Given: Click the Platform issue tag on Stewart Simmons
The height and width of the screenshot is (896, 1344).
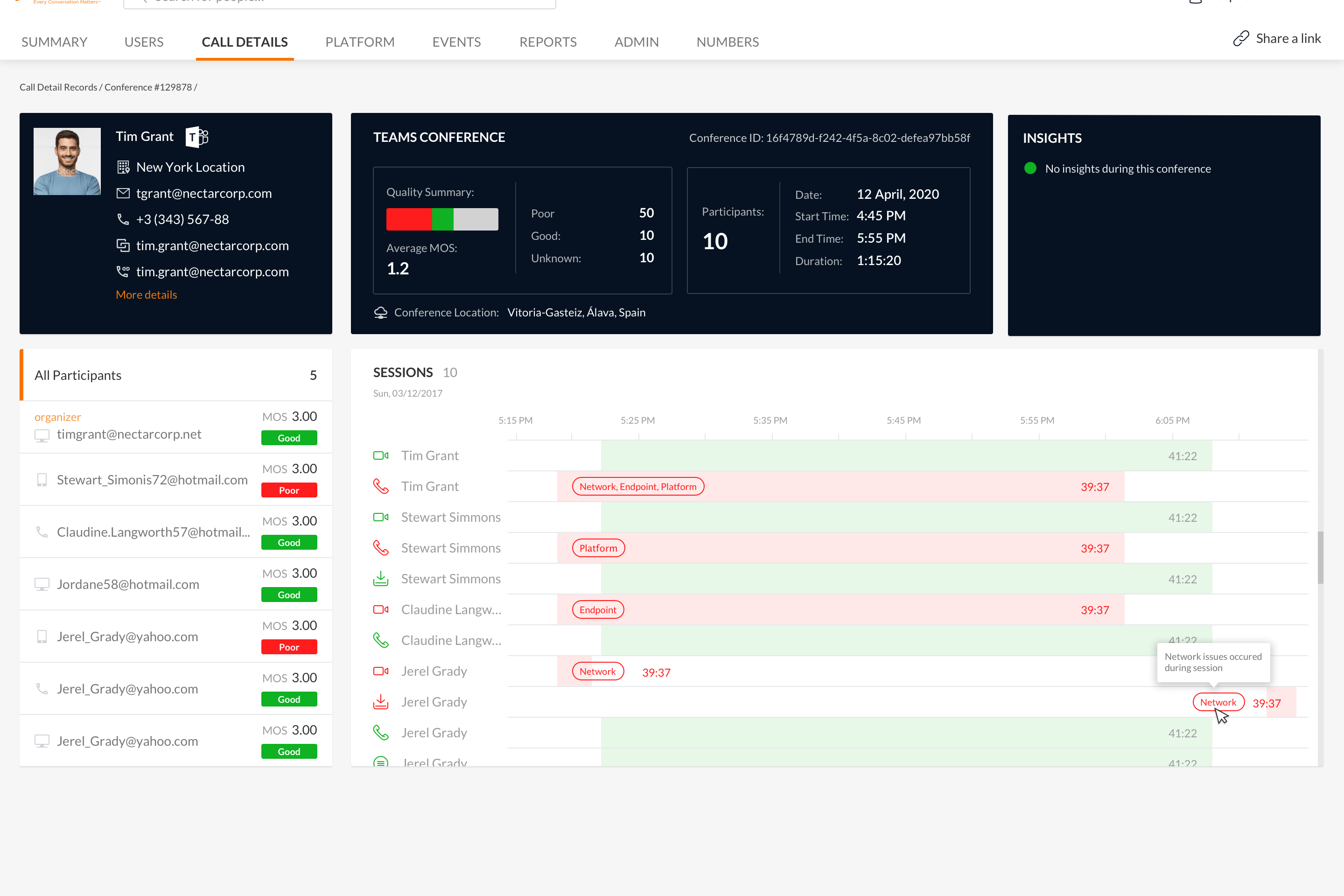Looking at the screenshot, I should pyautogui.click(x=598, y=548).
